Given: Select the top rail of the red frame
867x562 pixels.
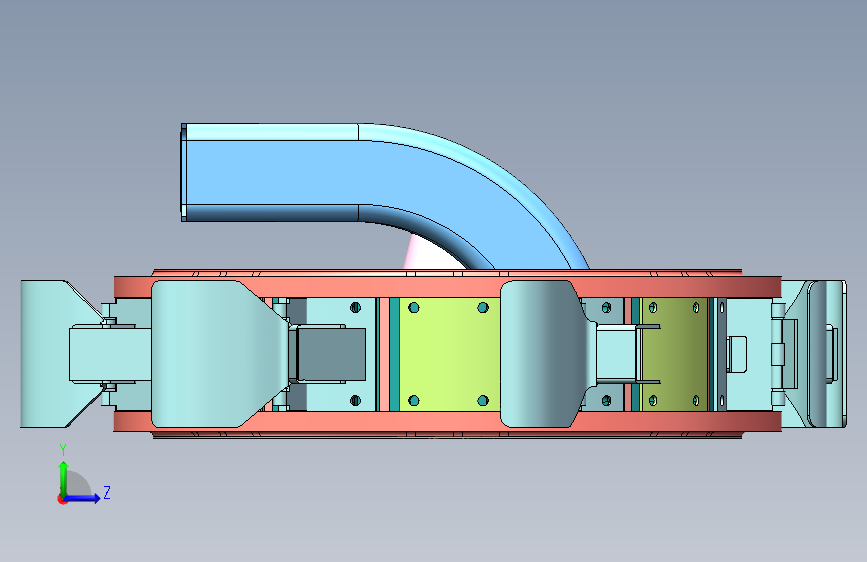Looking at the screenshot, I should pyautogui.click(x=448, y=288).
